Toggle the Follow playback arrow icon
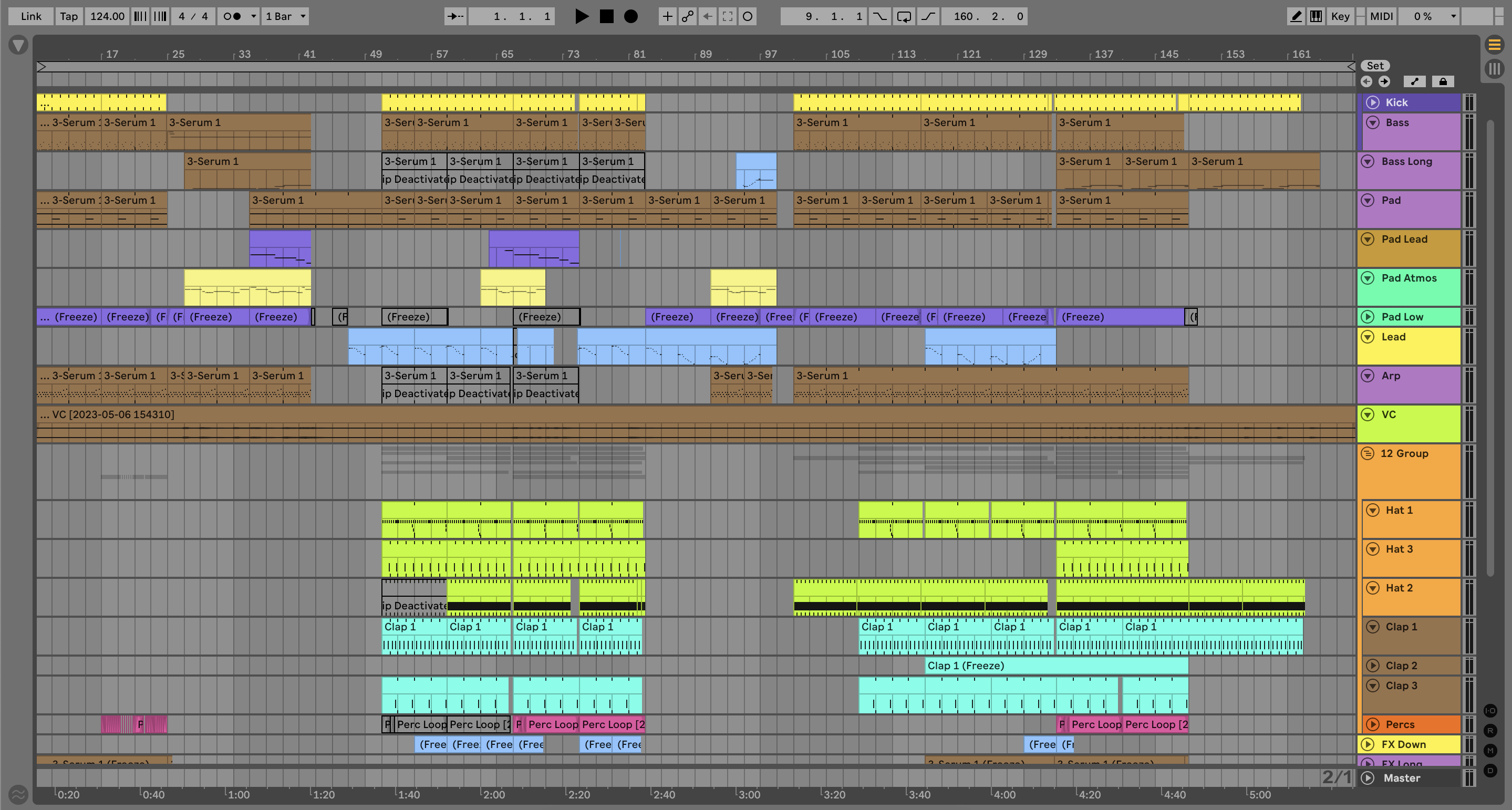The image size is (1512, 810). pyautogui.click(x=455, y=16)
